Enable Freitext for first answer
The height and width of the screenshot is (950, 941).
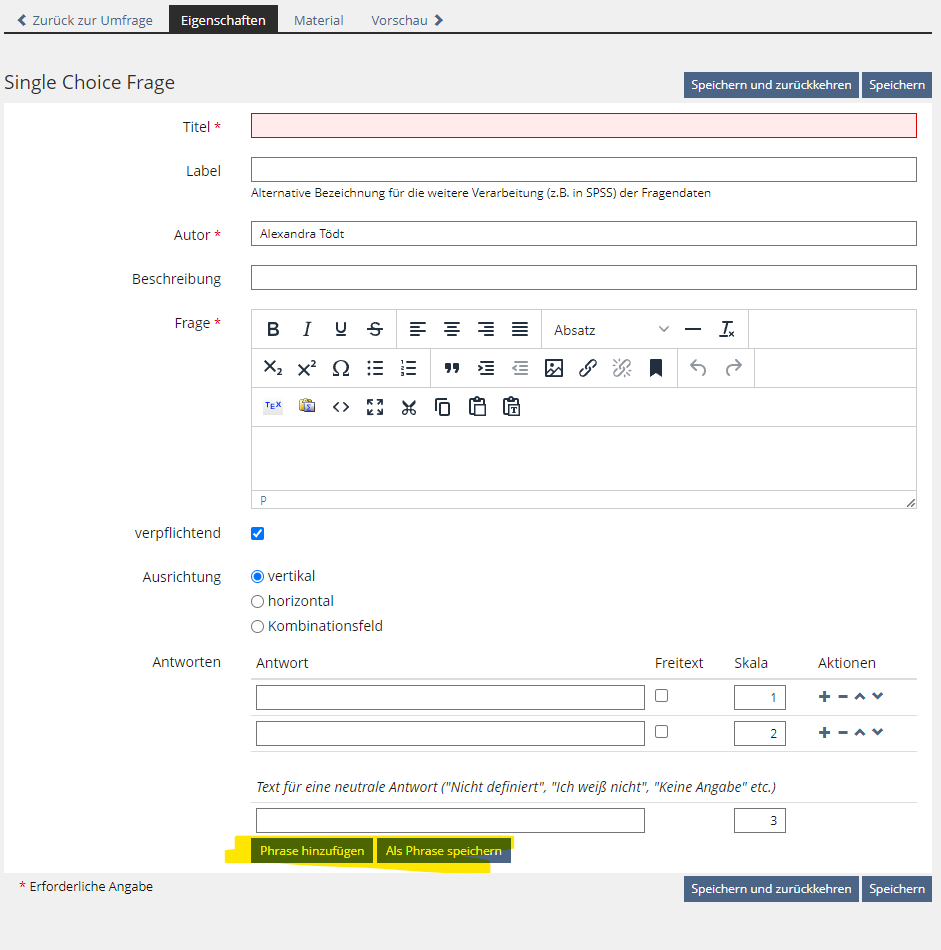pos(662,696)
